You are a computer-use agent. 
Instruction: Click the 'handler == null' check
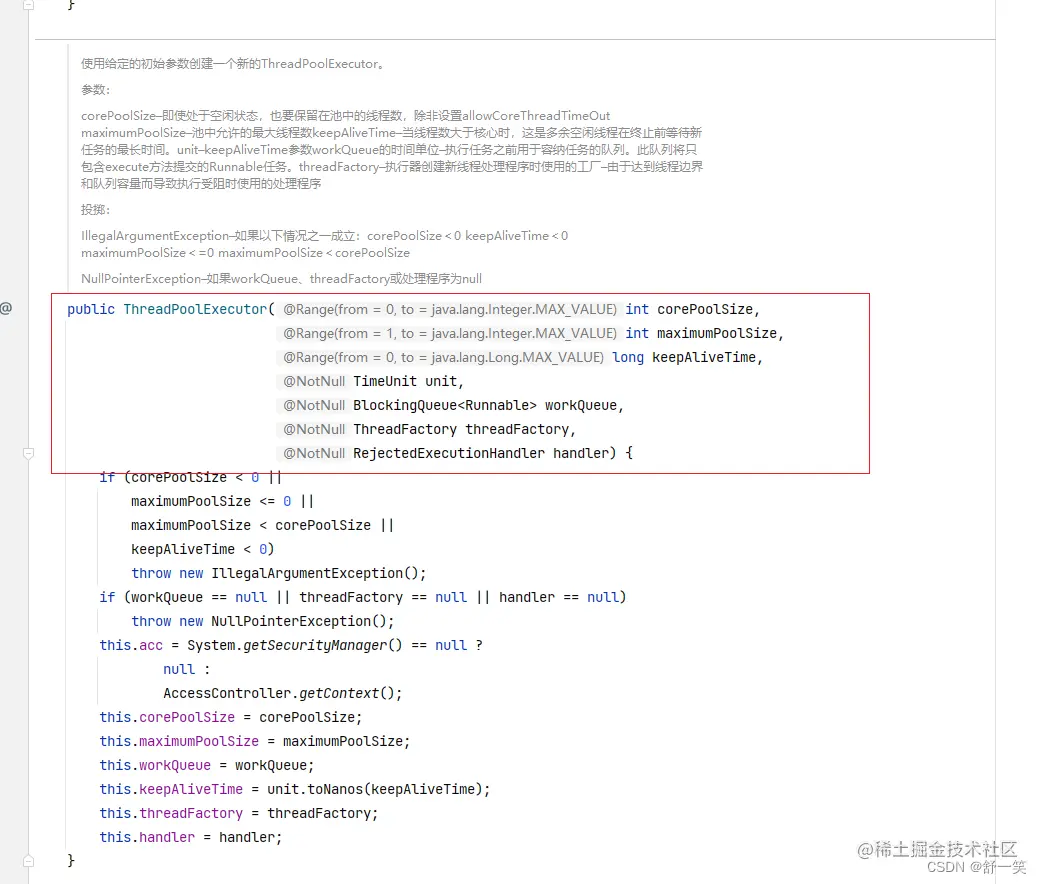[x=558, y=597]
